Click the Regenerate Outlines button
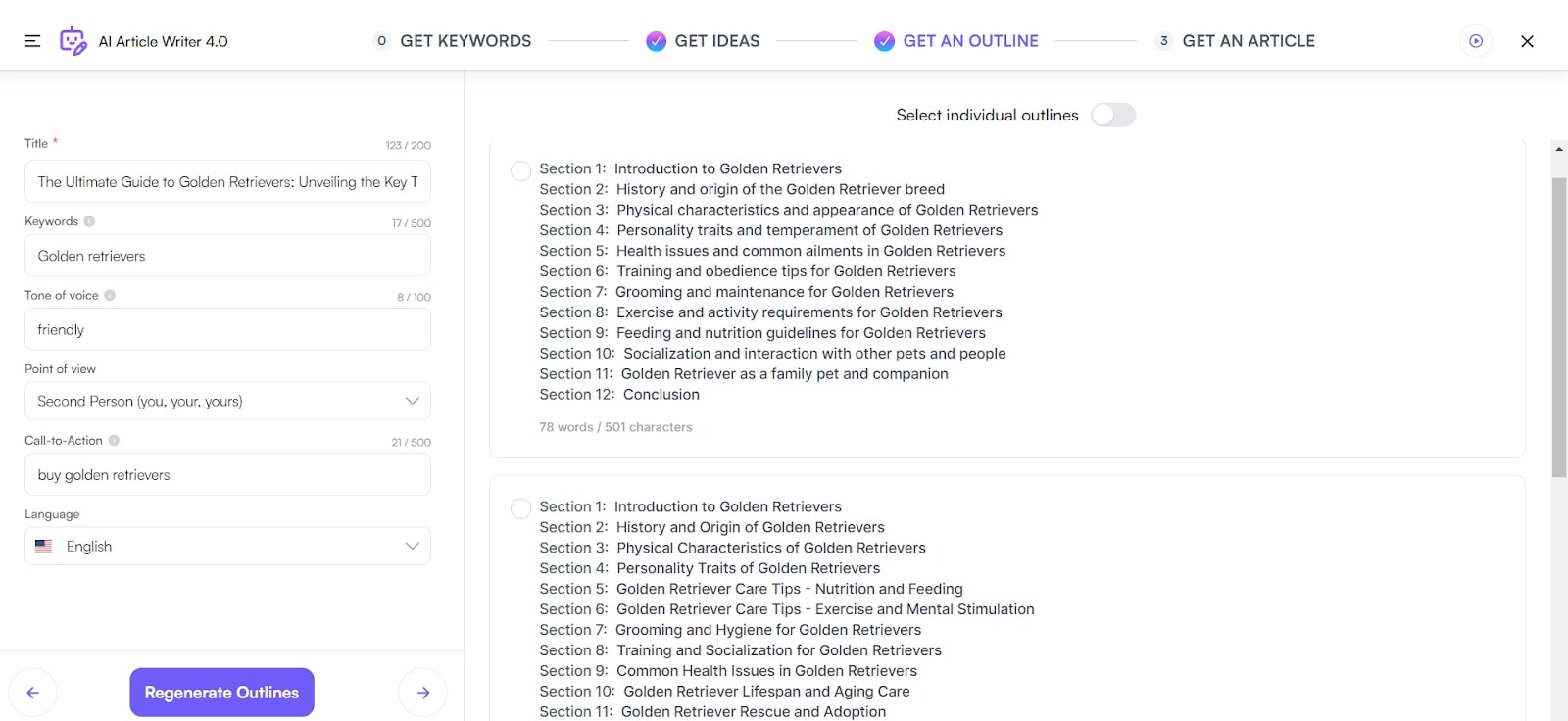1568x721 pixels. click(221, 693)
